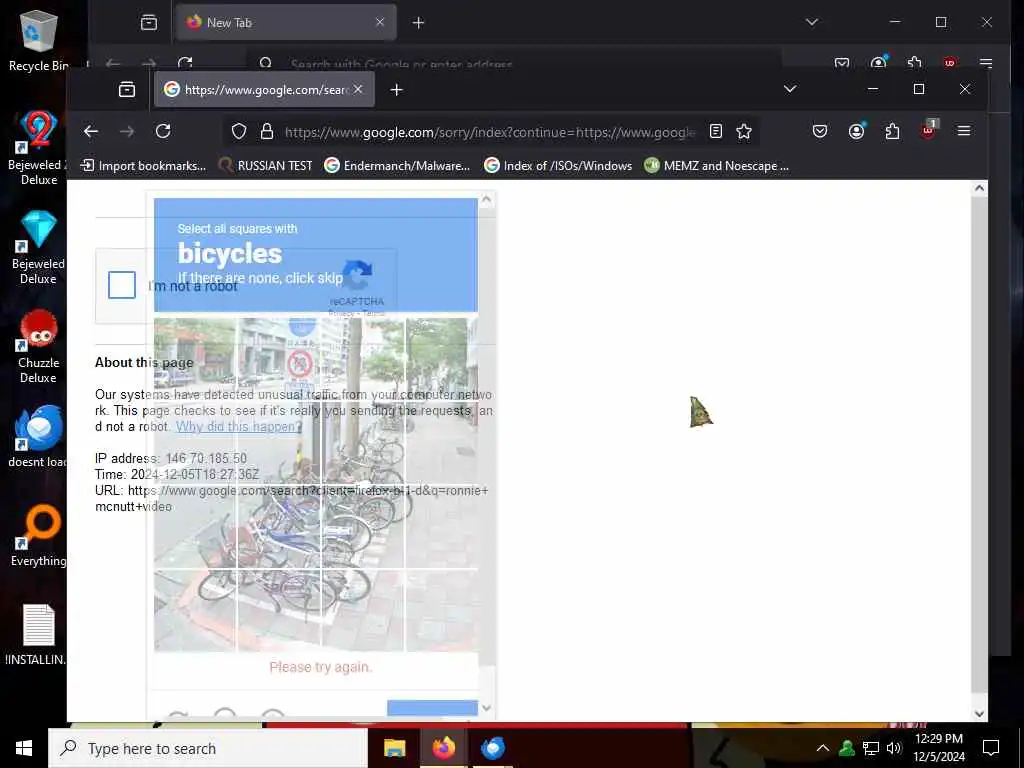Viewport: 1024px width, 768px height.
Task: Close the New Tab in the background window
Action: click(380, 22)
